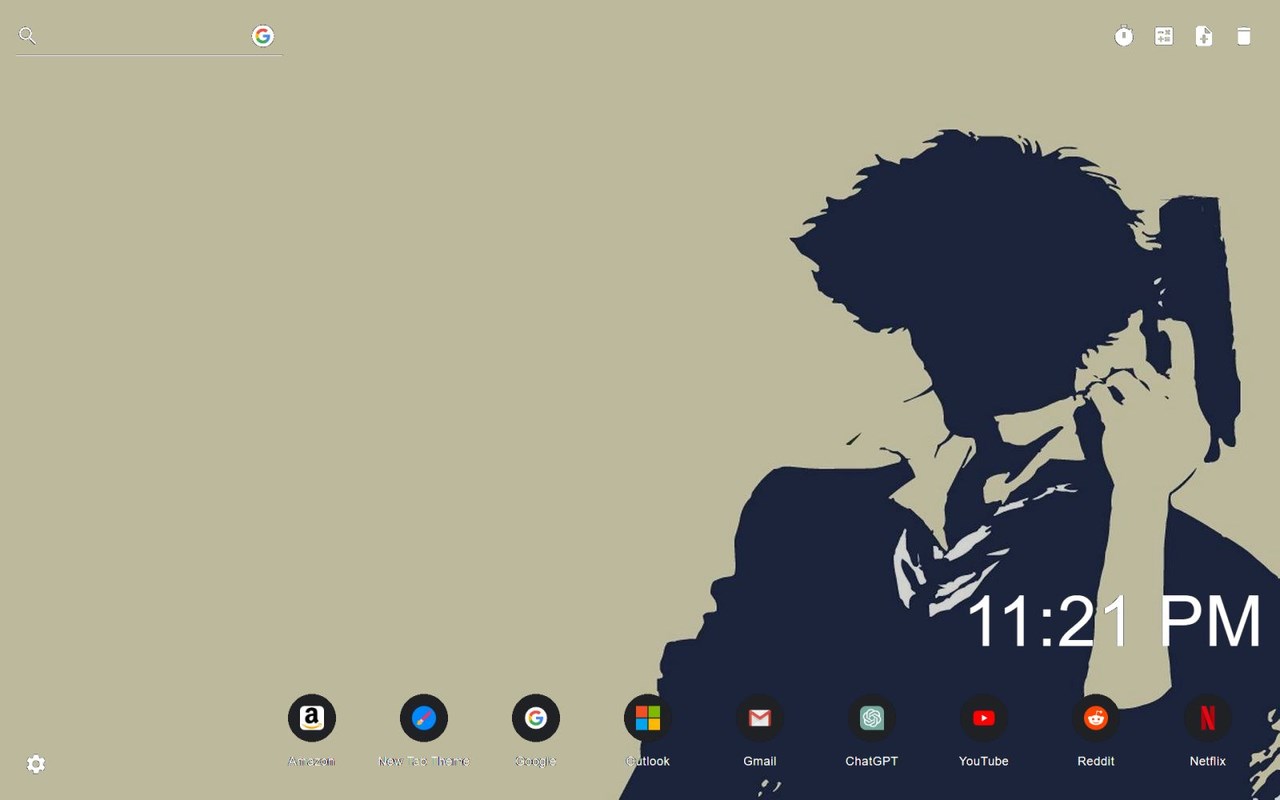Image resolution: width=1280 pixels, height=800 pixels.
Task: Click the 11:21 PM clock display
Action: [1113, 622]
